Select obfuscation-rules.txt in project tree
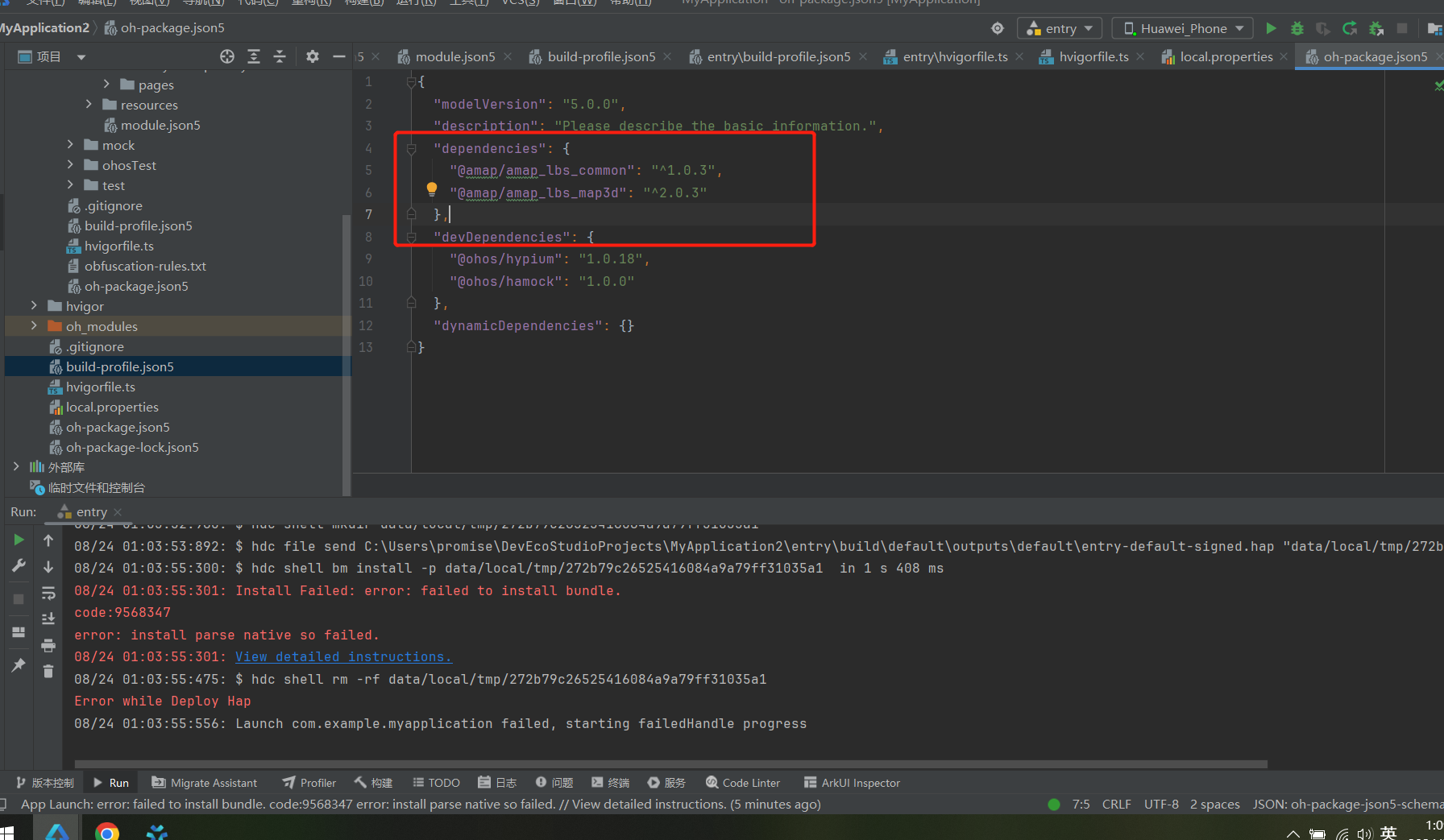Viewport: 1444px width, 840px height. point(145,266)
